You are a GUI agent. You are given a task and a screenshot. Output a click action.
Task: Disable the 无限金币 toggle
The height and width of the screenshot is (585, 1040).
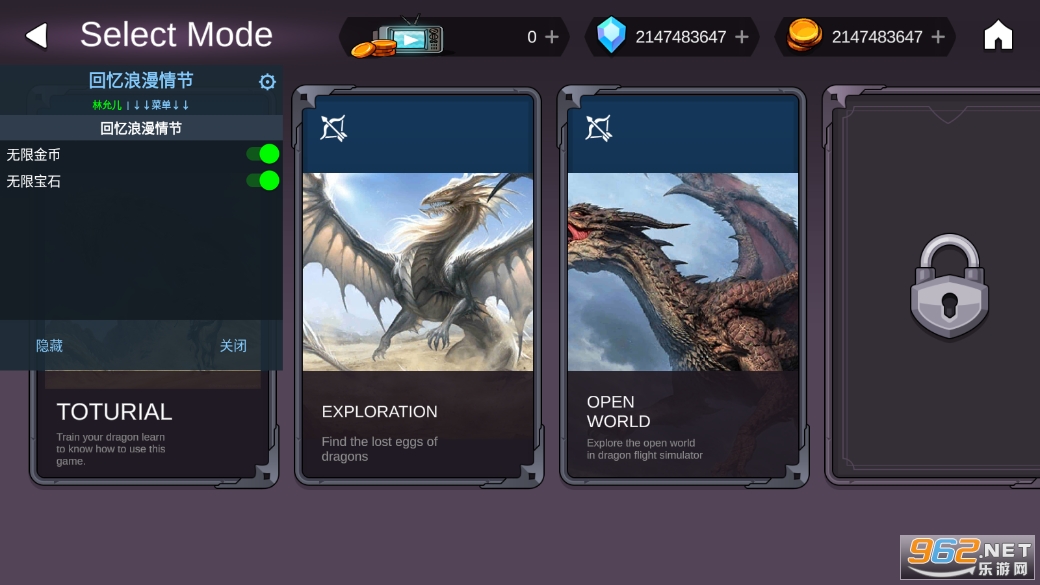click(x=263, y=154)
